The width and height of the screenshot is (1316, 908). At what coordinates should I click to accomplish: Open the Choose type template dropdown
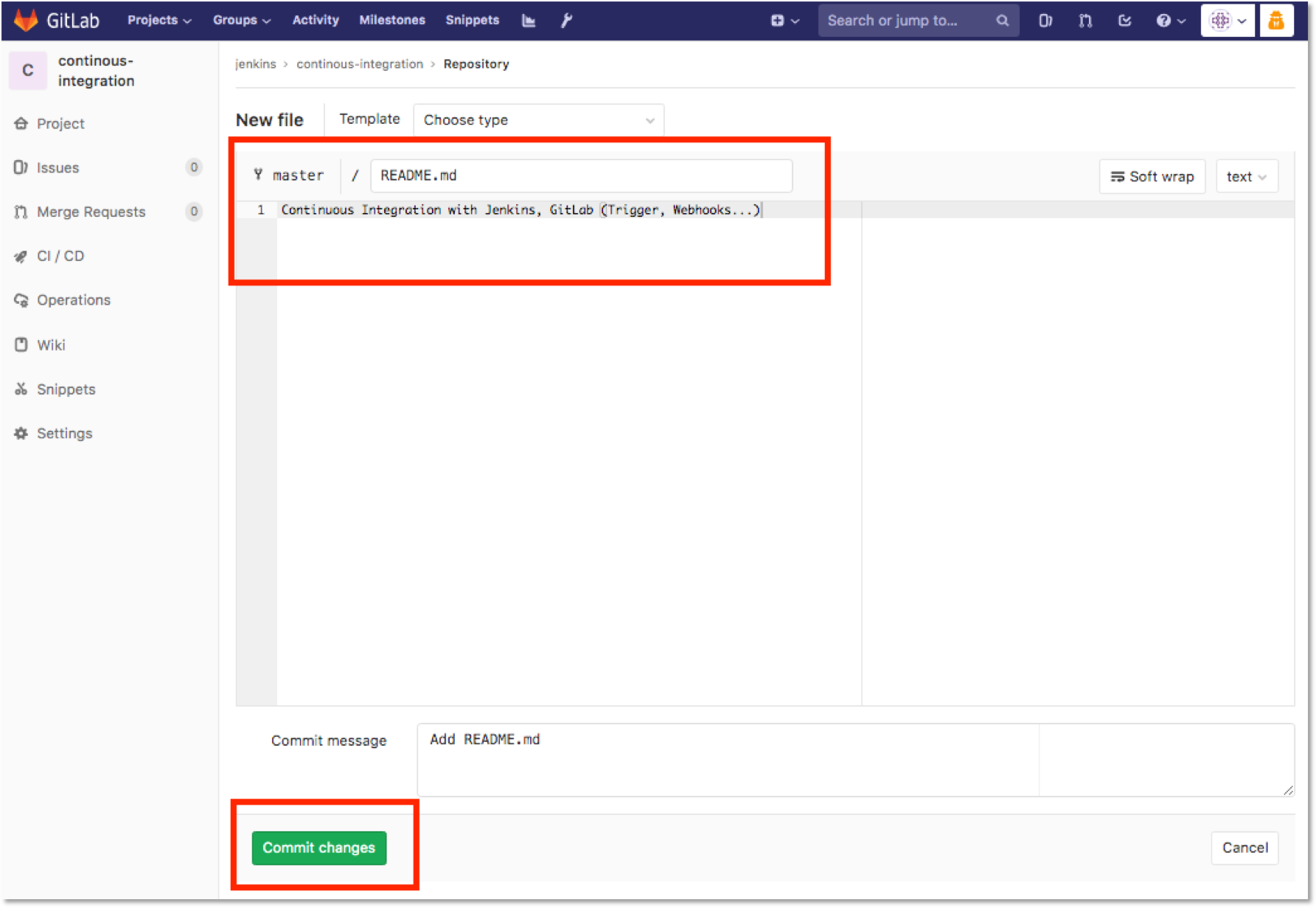click(537, 119)
